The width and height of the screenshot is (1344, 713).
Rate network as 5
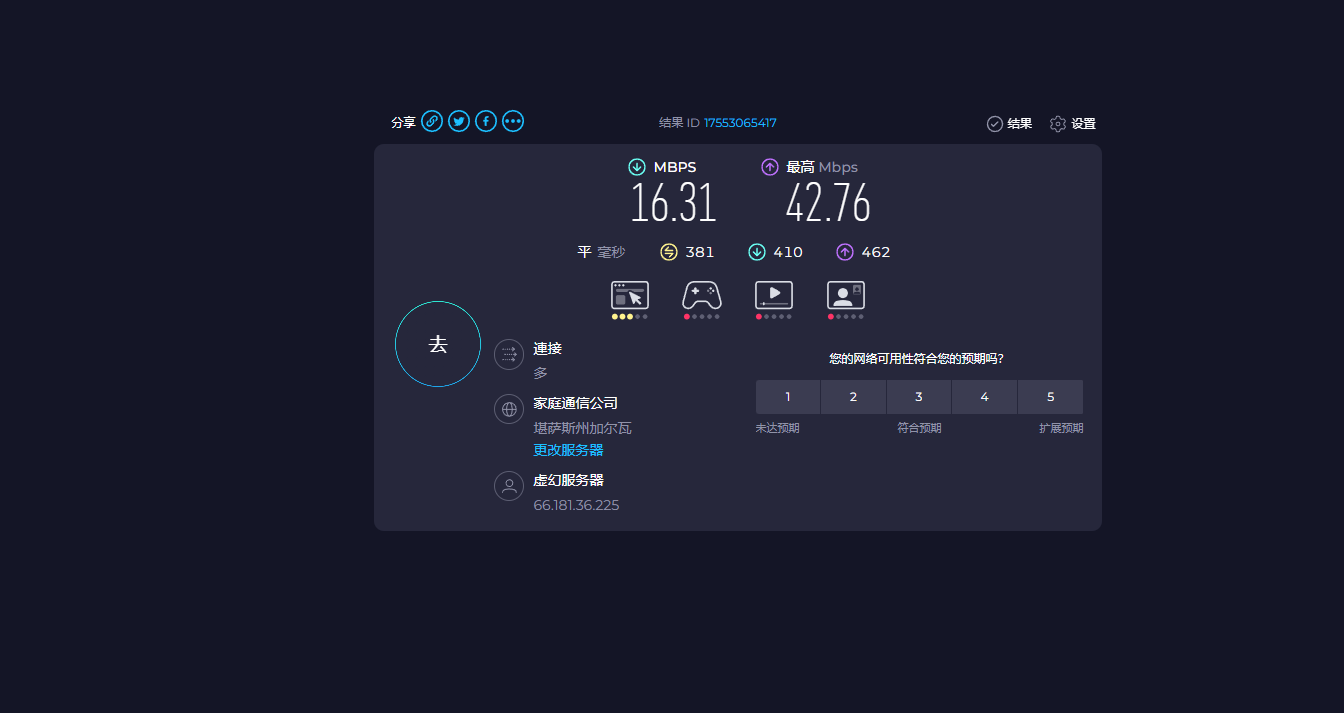[1050, 397]
